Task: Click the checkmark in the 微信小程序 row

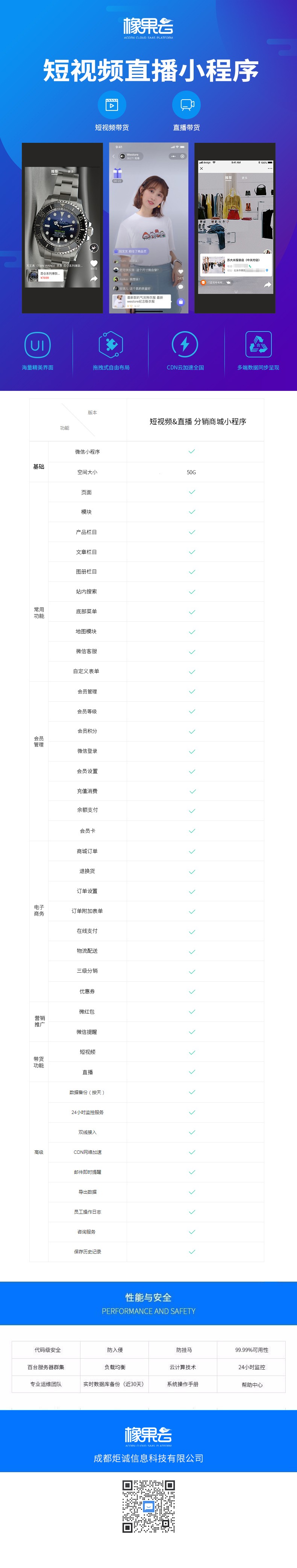Action: [192, 451]
